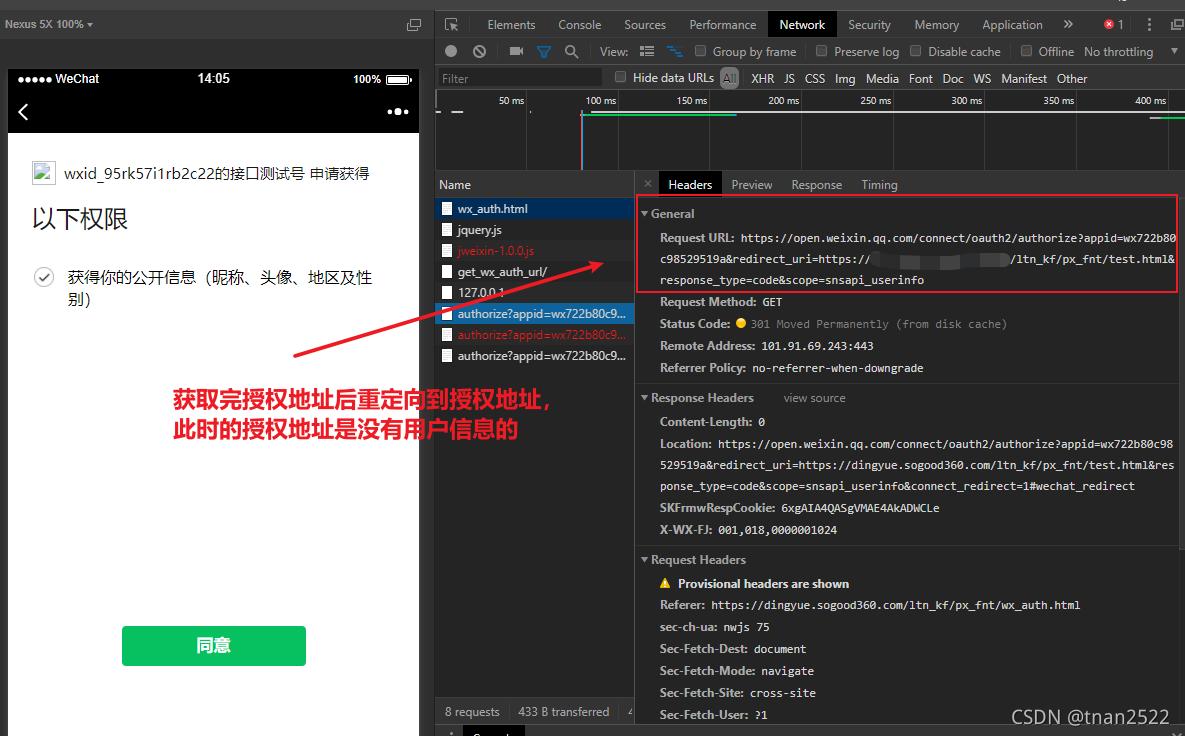The width and height of the screenshot is (1185, 736).
Task: Collapse the Response Headers section
Action: pos(645,397)
